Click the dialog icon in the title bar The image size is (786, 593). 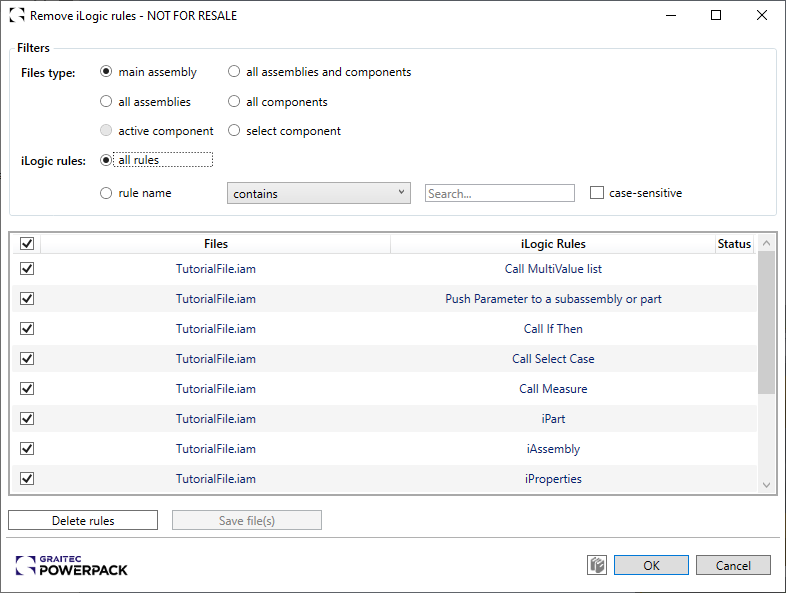[x=17, y=16]
